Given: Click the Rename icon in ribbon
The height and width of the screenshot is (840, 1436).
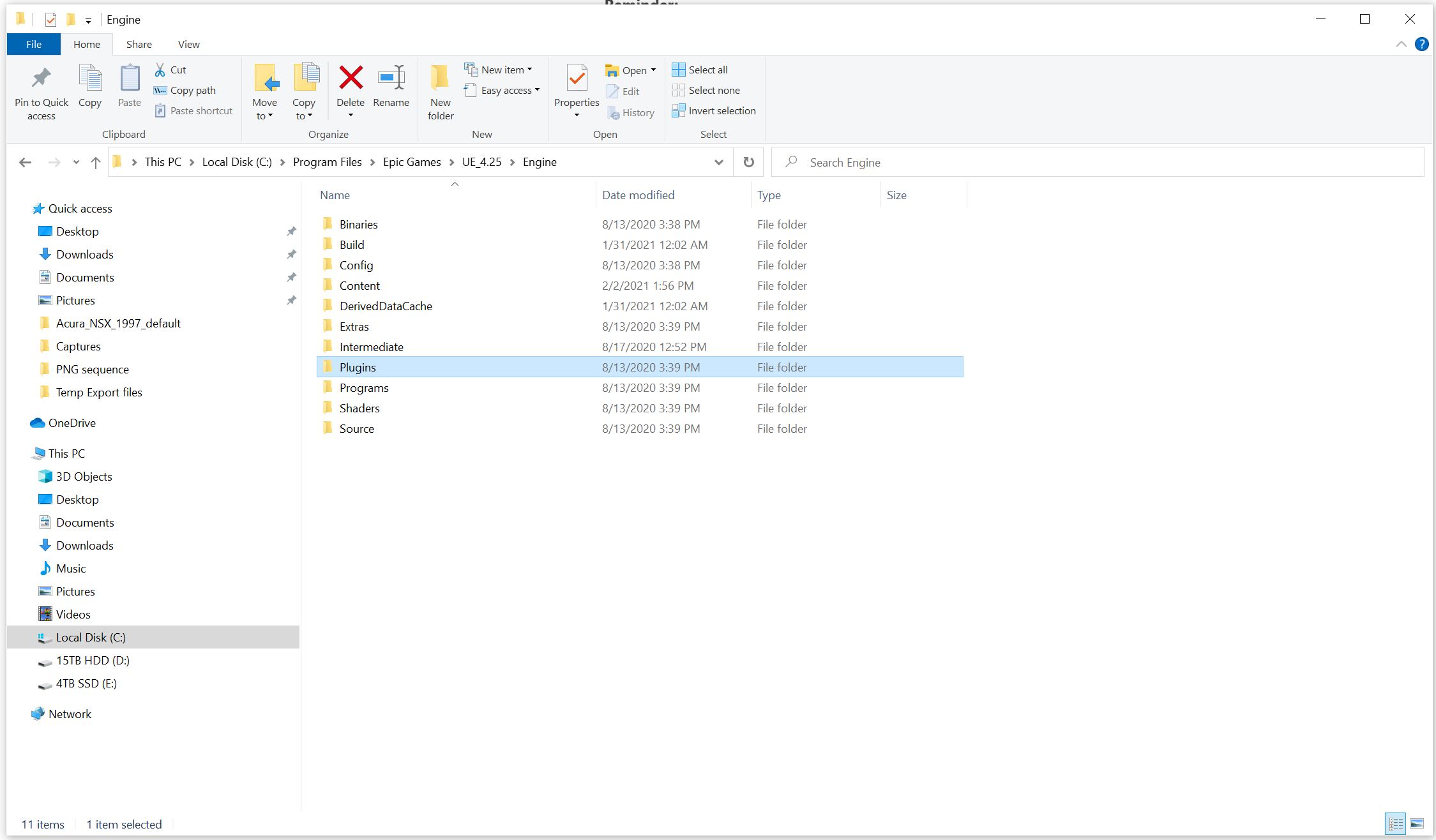Looking at the screenshot, I should [x=391, y=79].
